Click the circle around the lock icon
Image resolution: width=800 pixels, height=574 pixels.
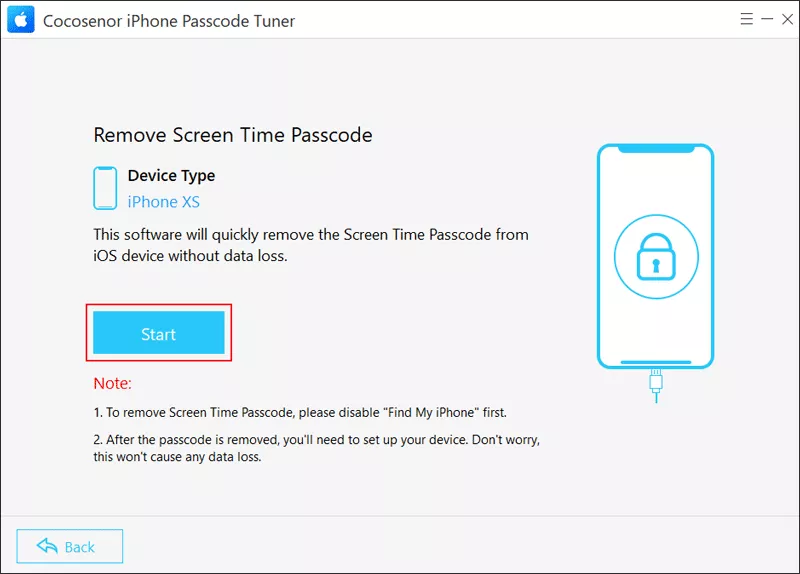(656, 257)
